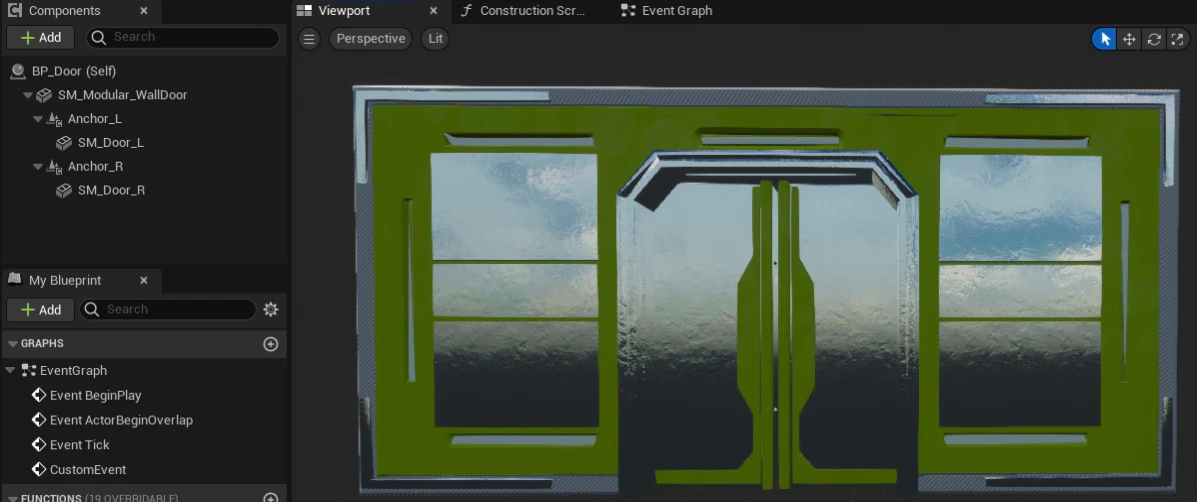The height and width of the screenshot is (502, 1197).
Task: Collapse the SM_Modular_WallDoor tree arrow
Action: coord(27,95)
